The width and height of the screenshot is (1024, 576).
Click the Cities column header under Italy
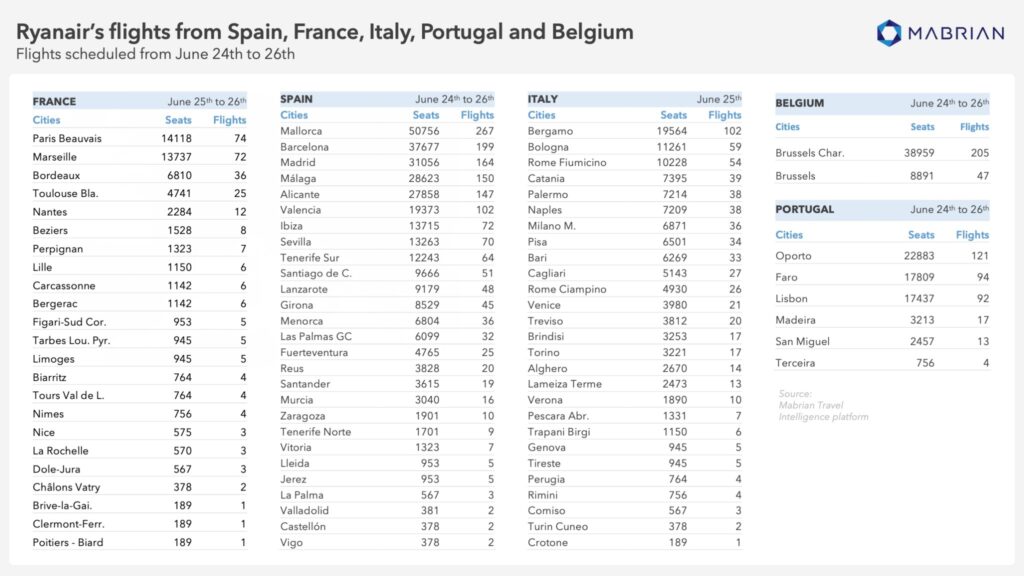541,115
